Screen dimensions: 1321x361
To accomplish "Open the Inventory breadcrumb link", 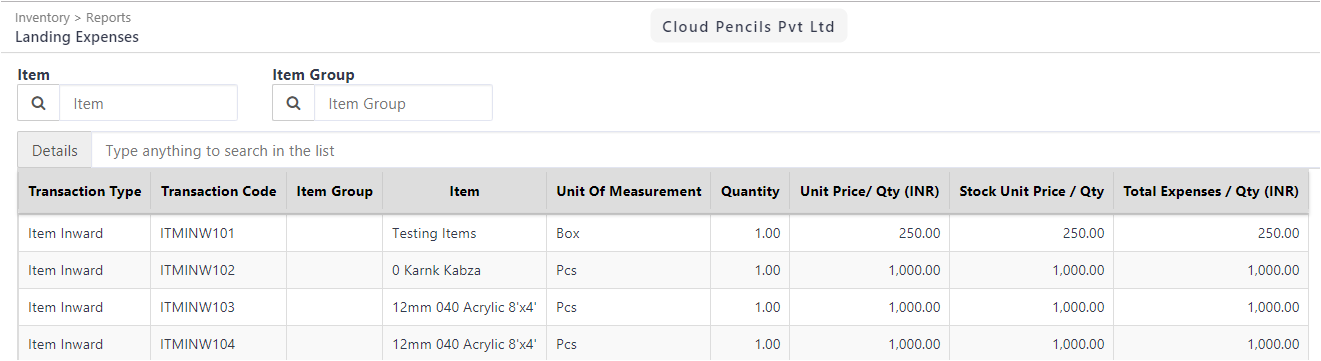I will click(x=42, y=18).
